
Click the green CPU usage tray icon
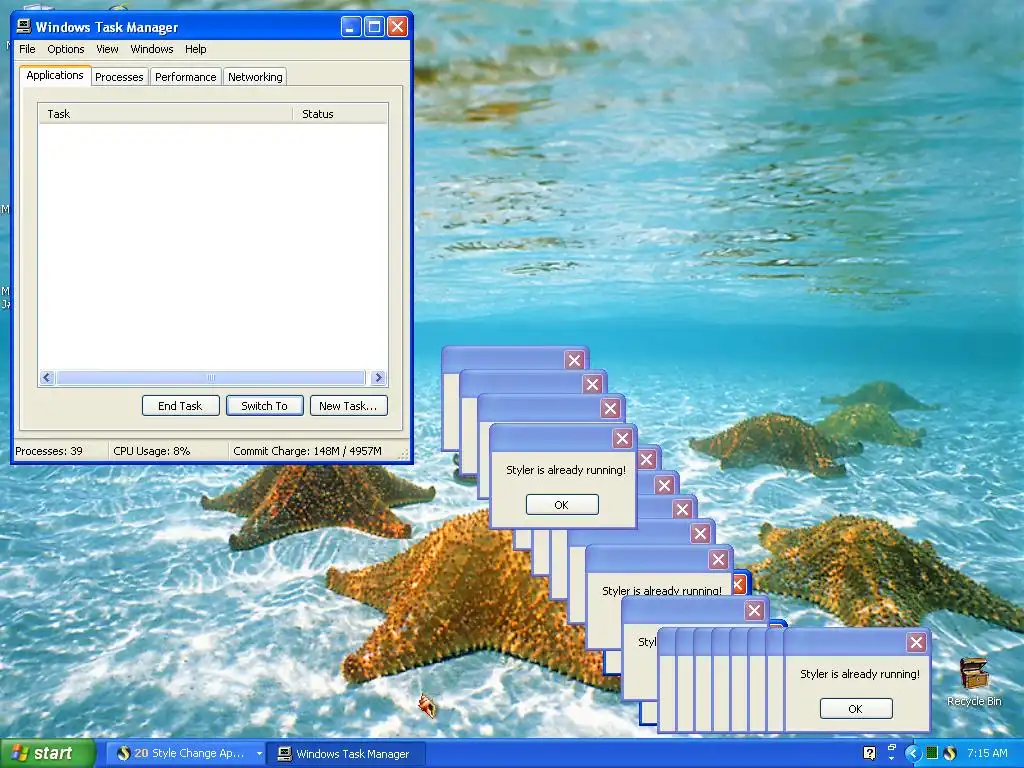pyautogui.click(x=932, y=754)
